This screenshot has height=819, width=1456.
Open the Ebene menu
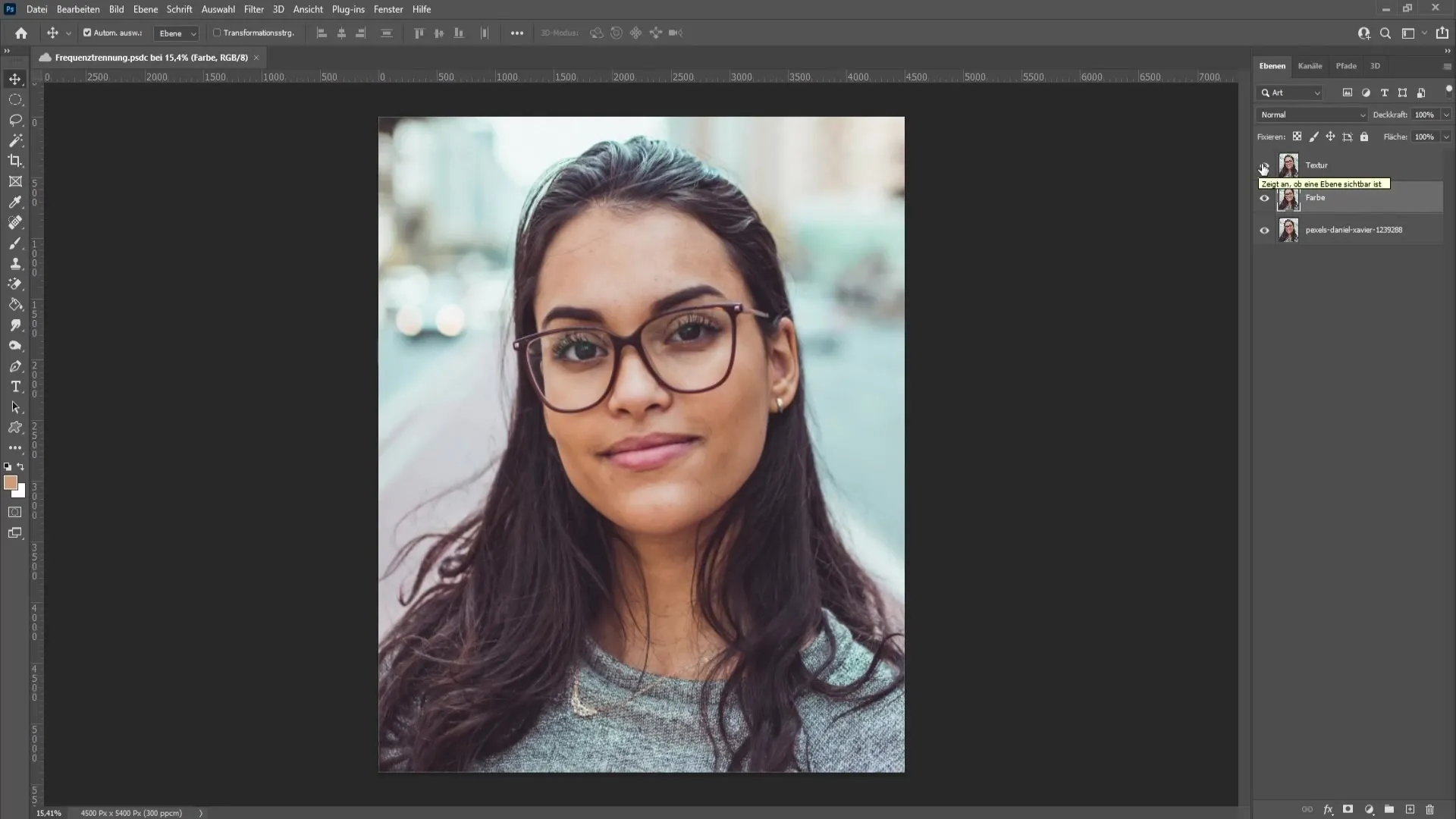[144, 9]
